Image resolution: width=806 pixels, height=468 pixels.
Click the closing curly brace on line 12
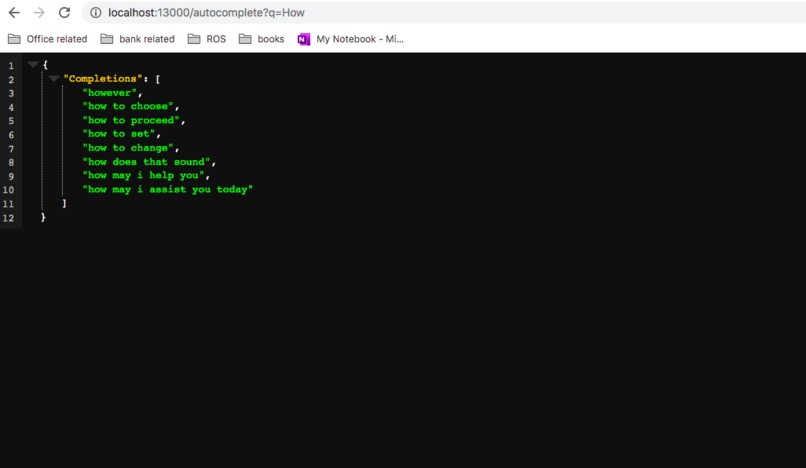[43, 217]
